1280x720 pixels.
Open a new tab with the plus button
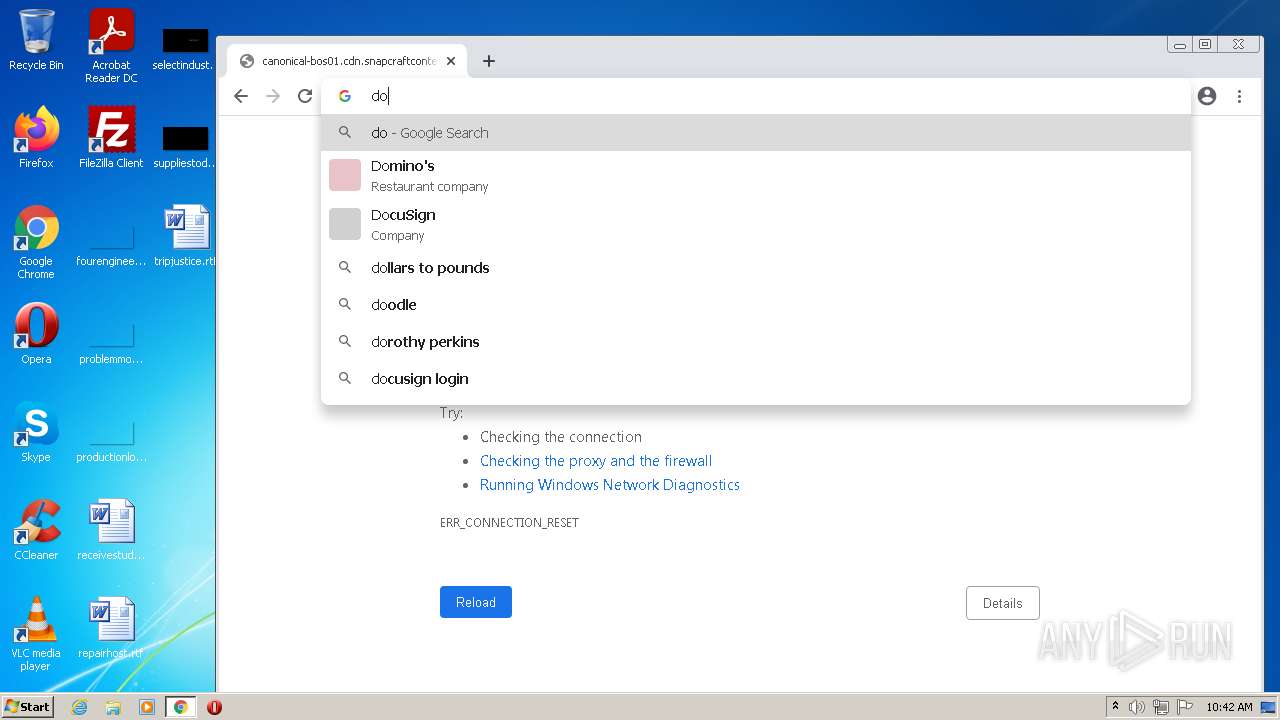pos(488,61)
